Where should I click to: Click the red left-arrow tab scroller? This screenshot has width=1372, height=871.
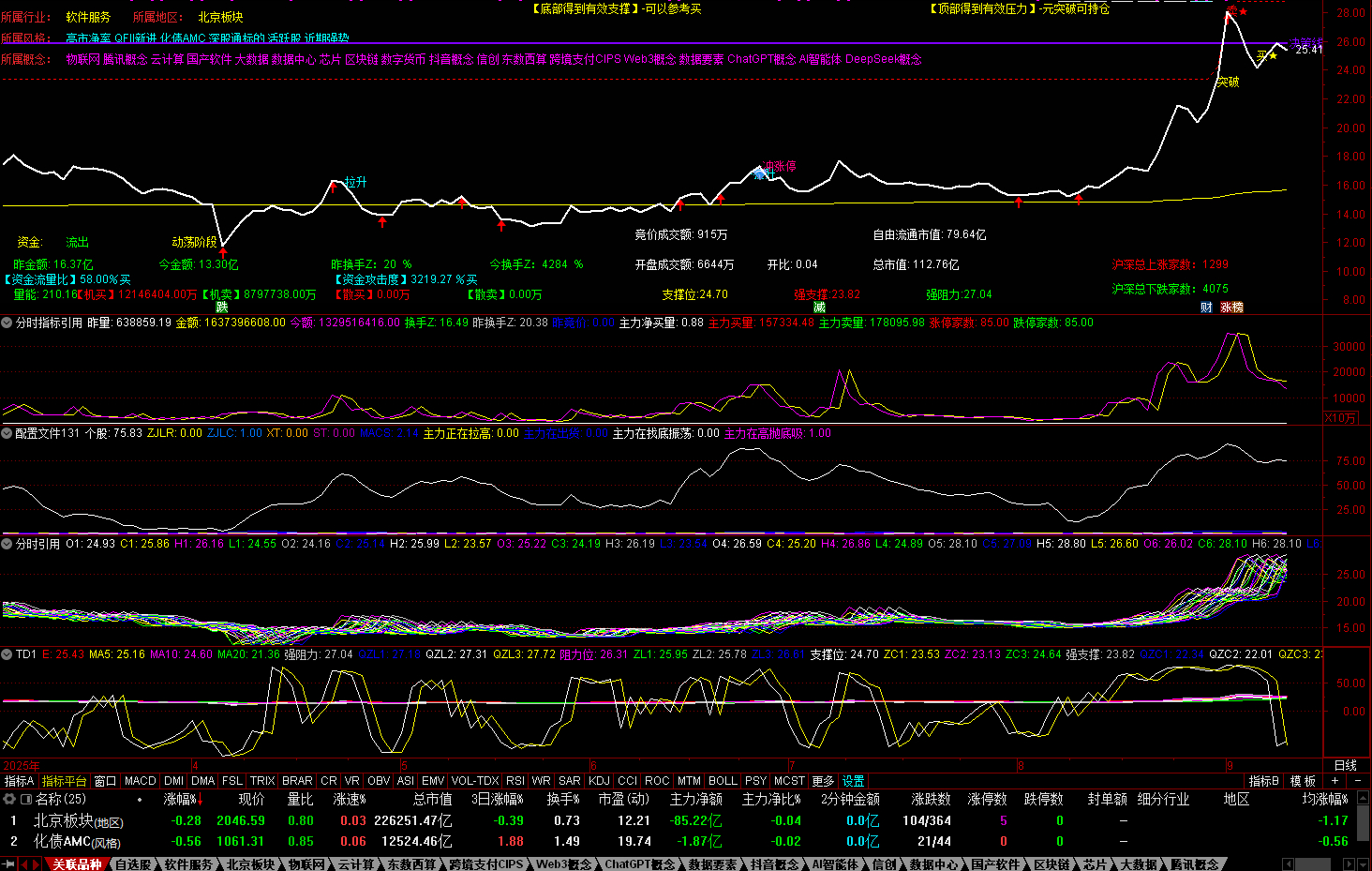24,864
